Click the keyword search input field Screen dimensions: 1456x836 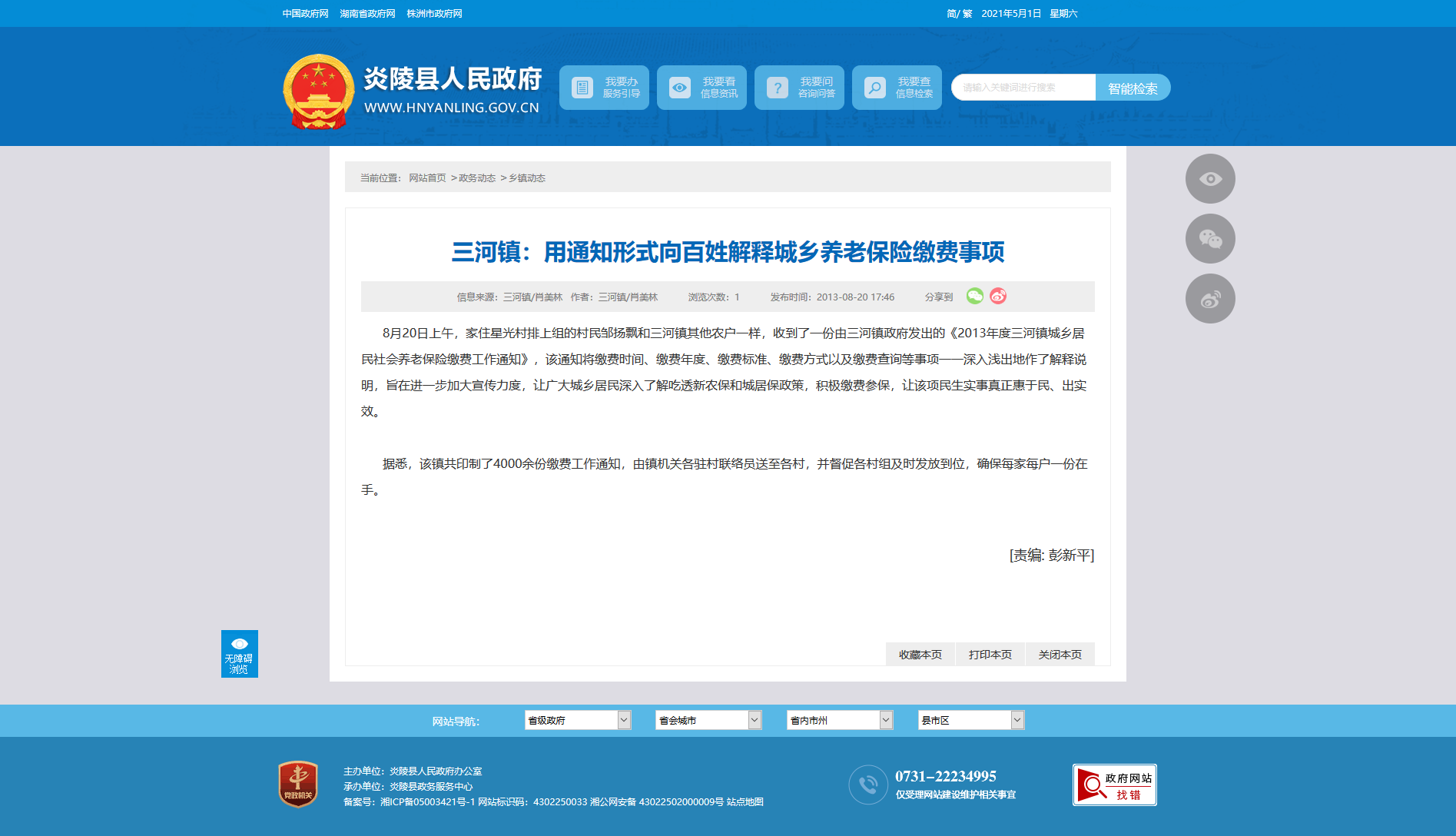[1023, 88]
